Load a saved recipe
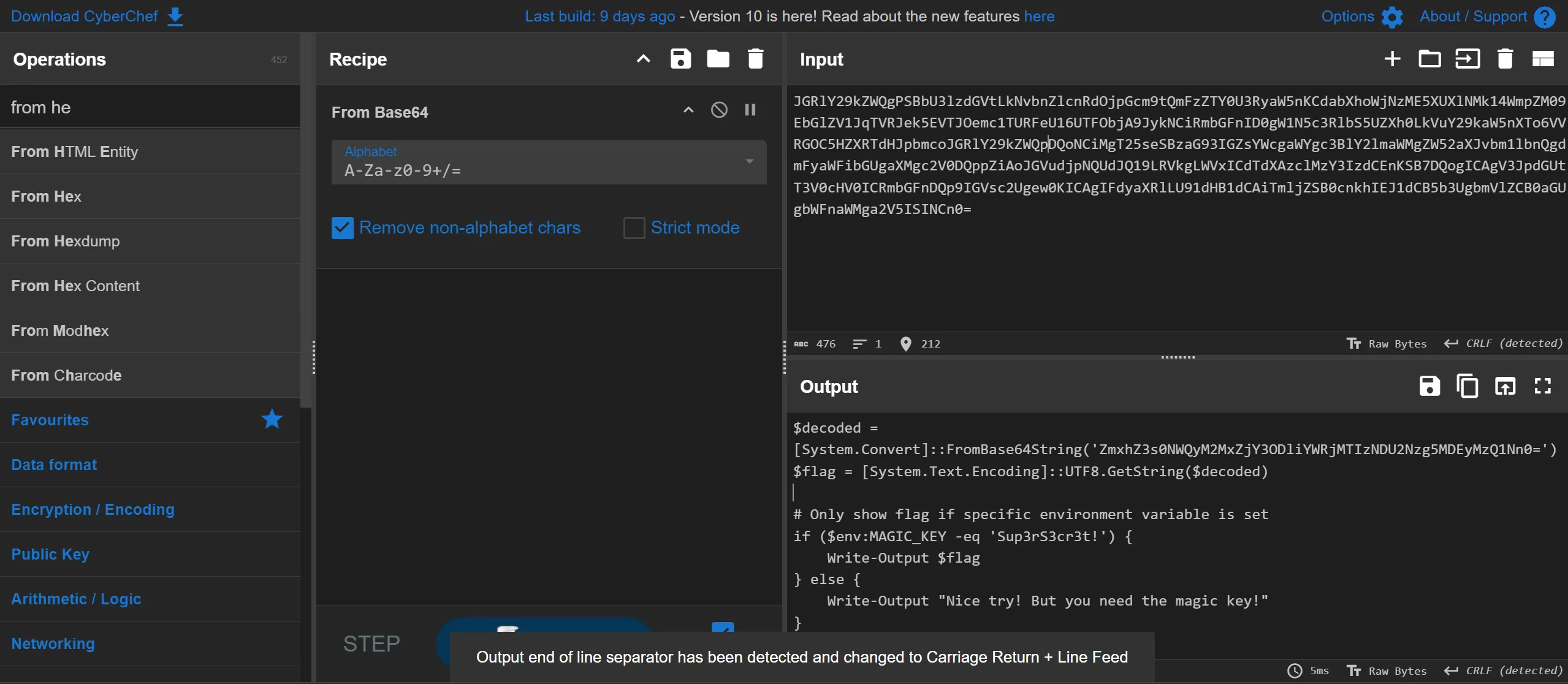 [718, 59]
